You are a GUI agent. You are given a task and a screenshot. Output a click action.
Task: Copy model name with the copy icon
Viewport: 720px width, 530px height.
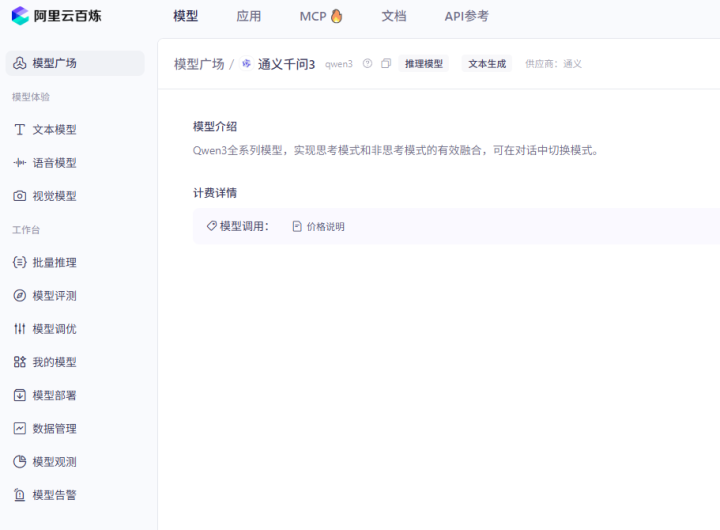pos(386,64)
